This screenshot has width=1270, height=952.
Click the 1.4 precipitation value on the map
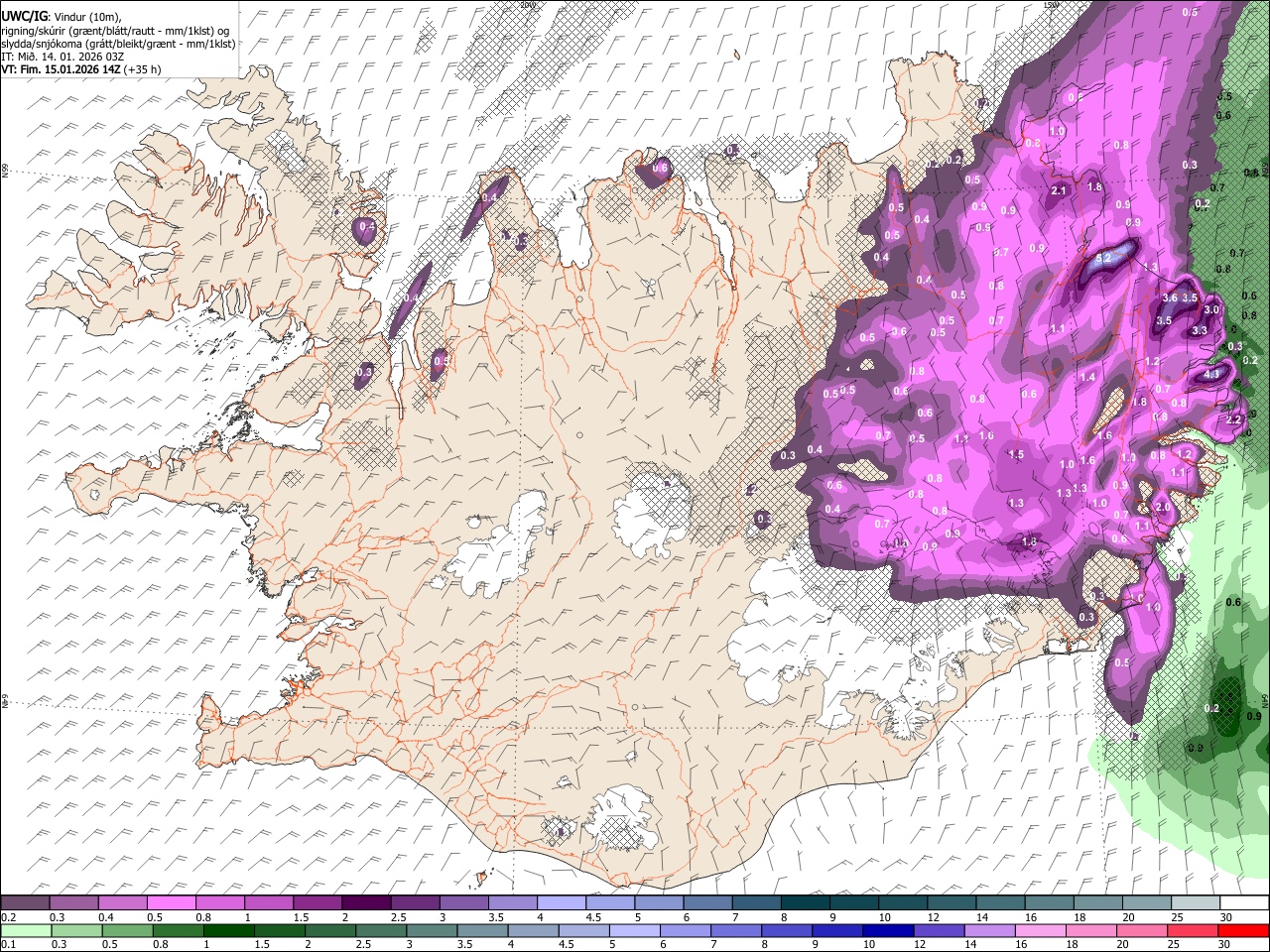(1087, 377)
